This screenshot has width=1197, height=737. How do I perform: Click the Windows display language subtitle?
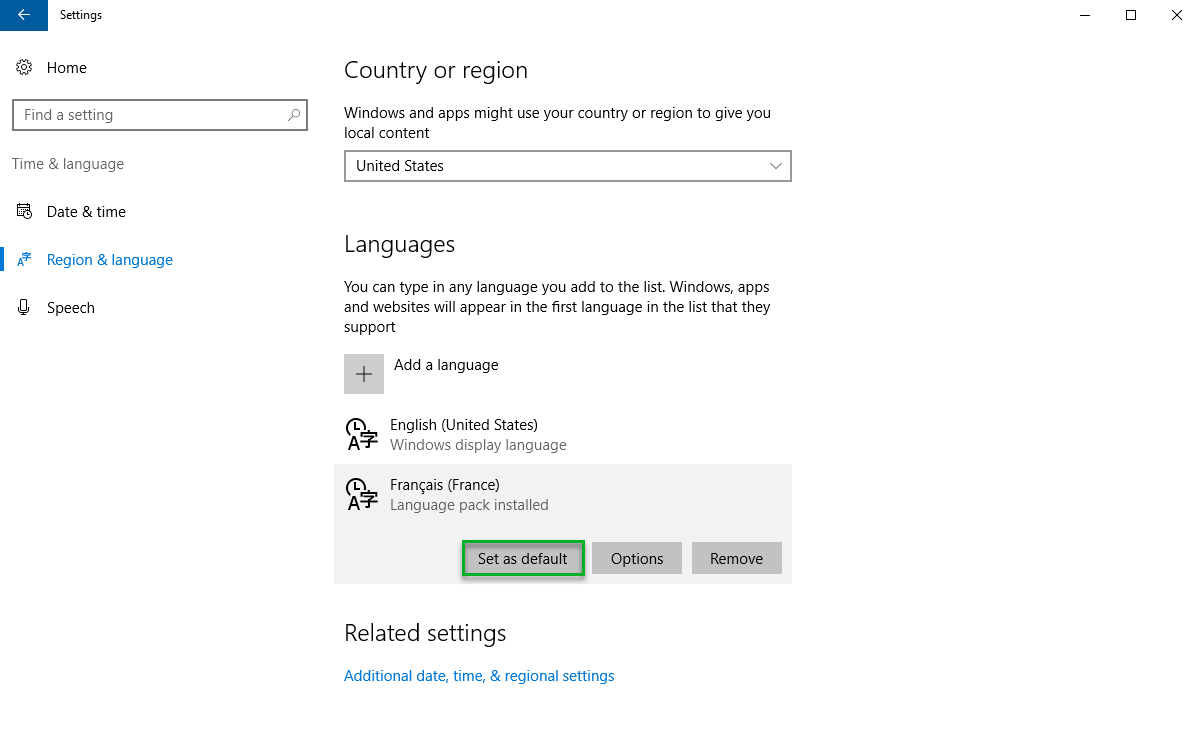tap(478, 444)
